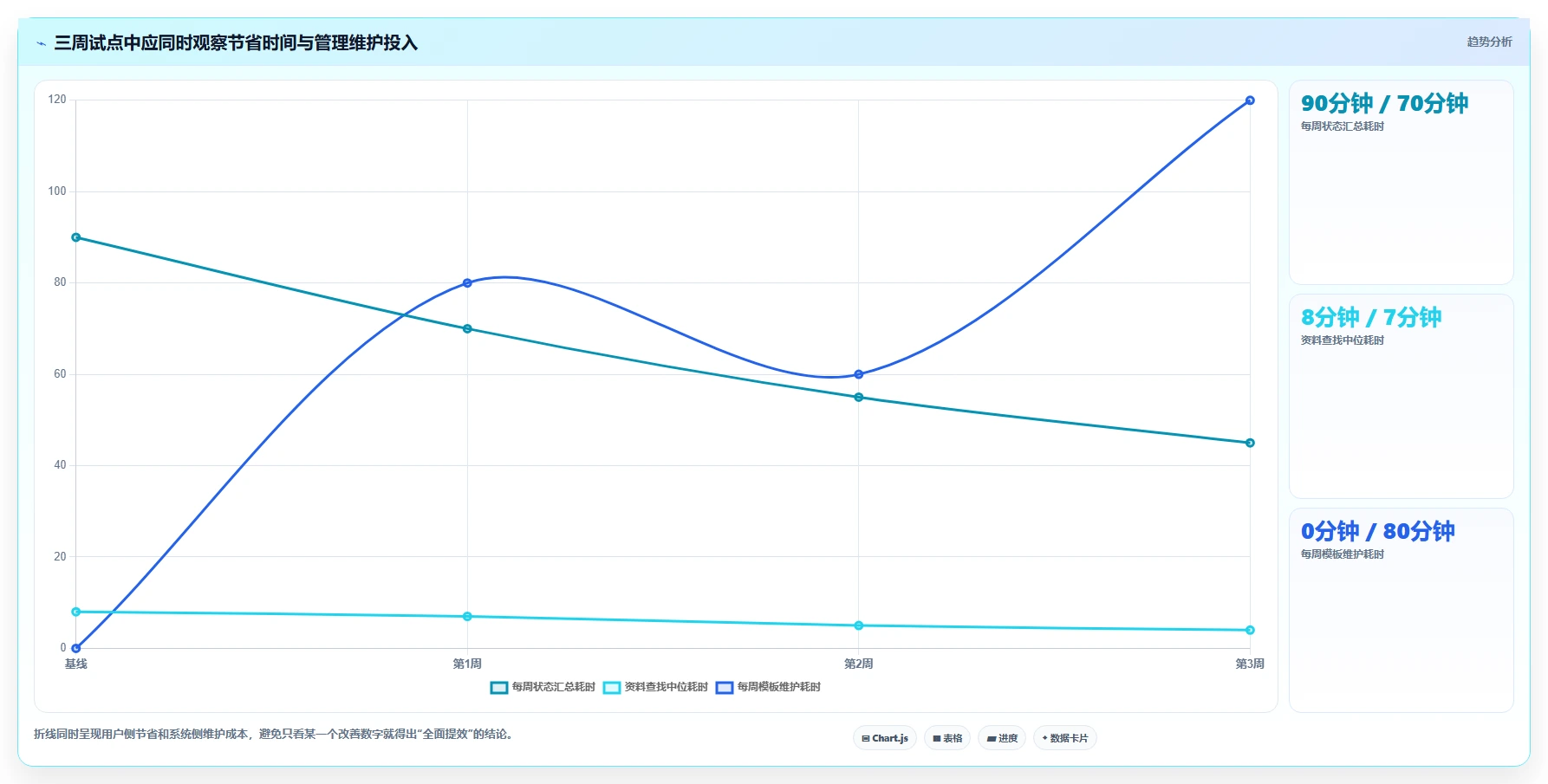
Task: Click the 趋势分析 label in header
Action: [x=1489, y=42]
